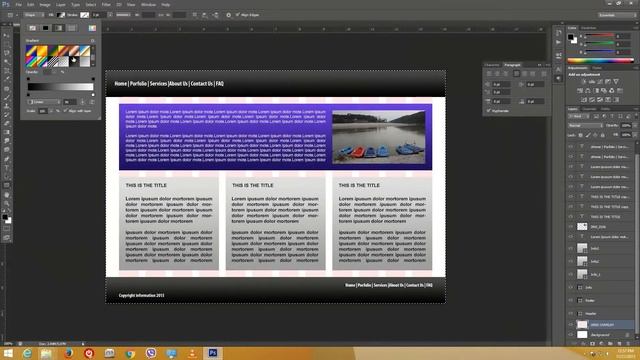Lock transparent pixels in Layers panel
The height and width of the screenshot is (360, 640).
click(580, 135)
